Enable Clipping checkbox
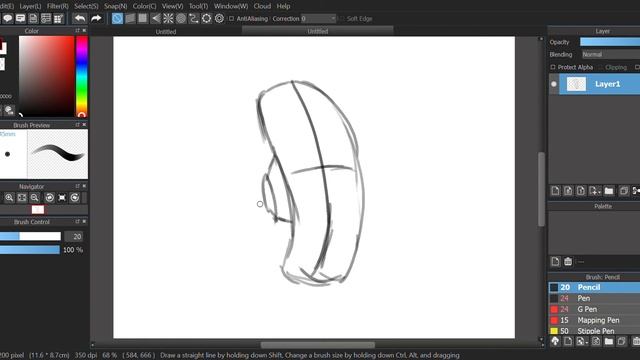Screen dimensions: 640x360 601,67
